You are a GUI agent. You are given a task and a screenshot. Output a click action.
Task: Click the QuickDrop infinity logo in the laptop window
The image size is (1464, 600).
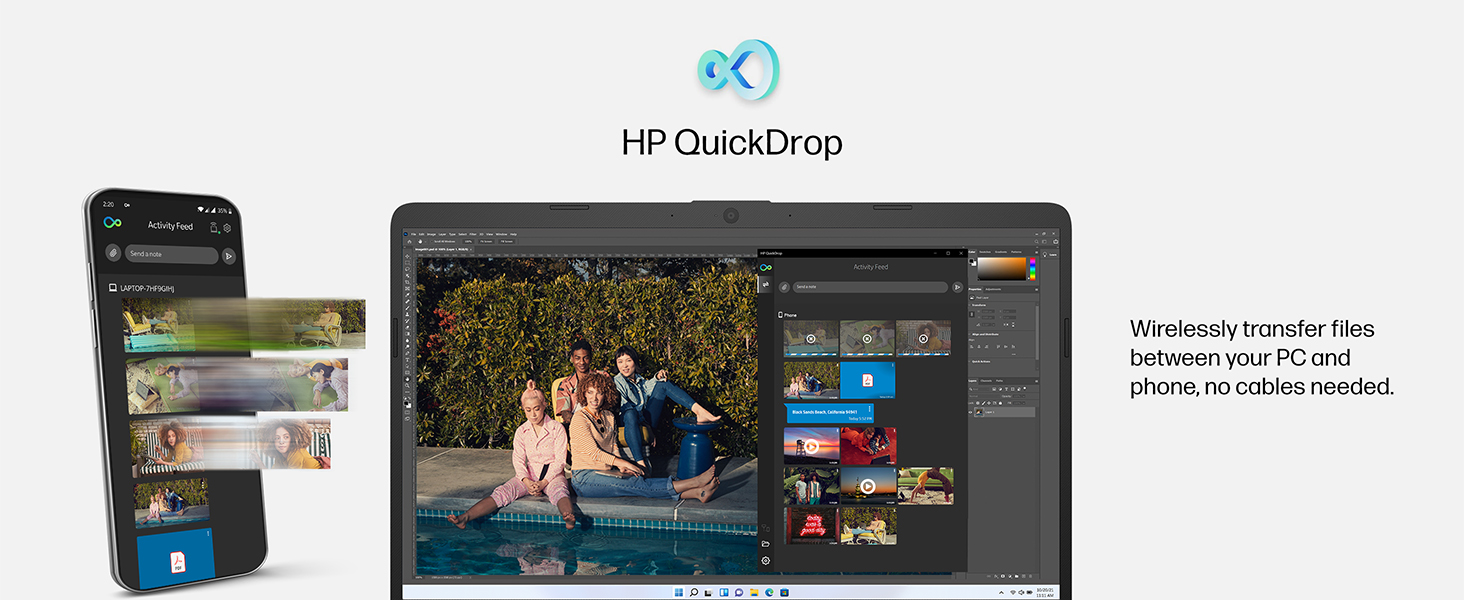point(766,267)
